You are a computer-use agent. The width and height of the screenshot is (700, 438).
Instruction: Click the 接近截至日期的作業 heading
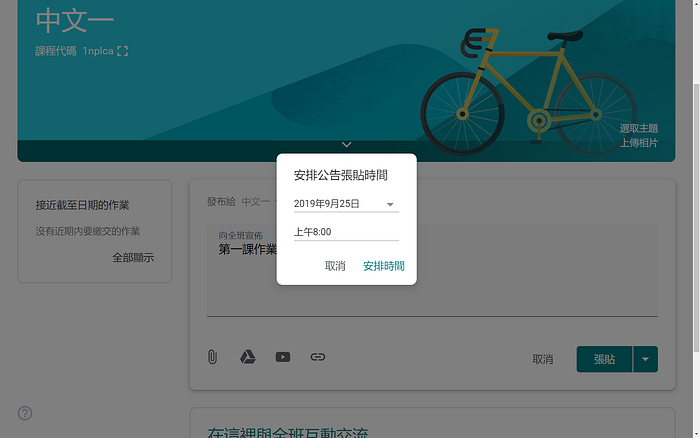[82, 205]
